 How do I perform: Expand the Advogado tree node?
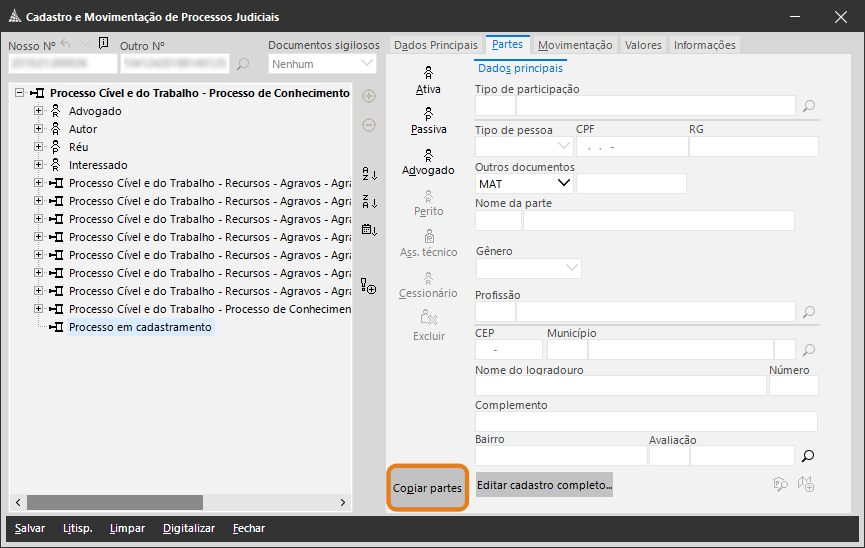pos(39,111)
